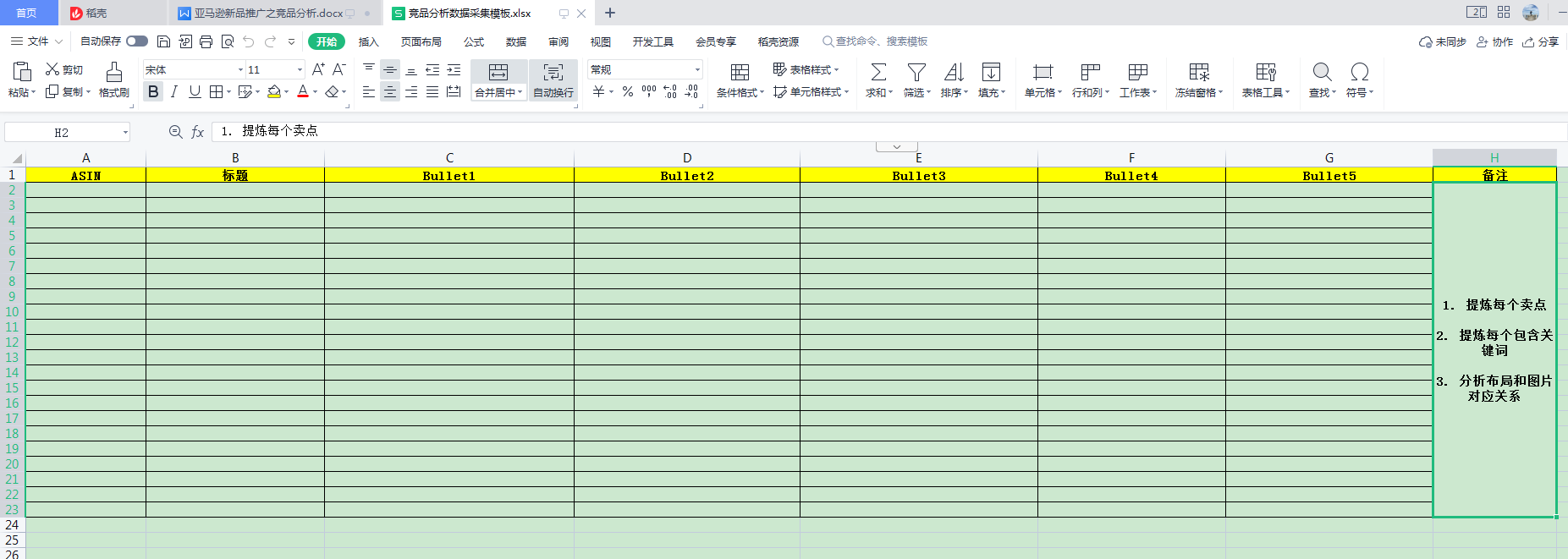
Task: Toggle vertical middle alignment
Action: pyautogui.click(x=390, y=69)
